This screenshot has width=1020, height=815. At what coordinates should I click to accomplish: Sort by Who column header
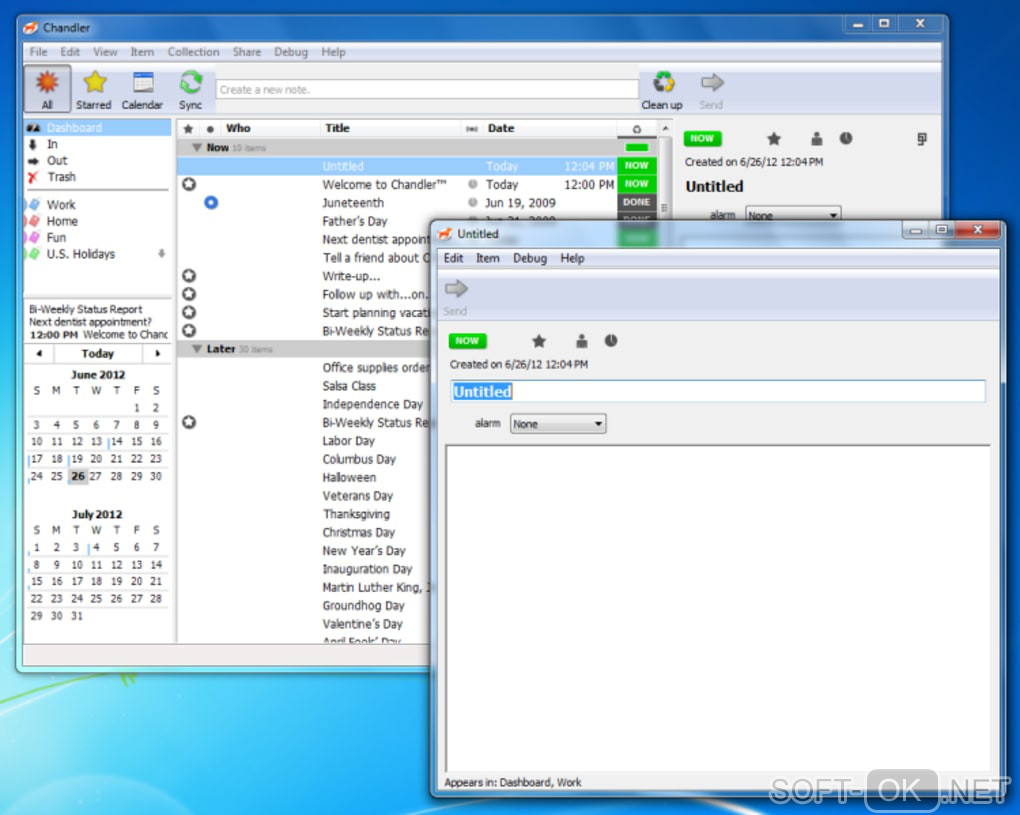pos(270,129)
